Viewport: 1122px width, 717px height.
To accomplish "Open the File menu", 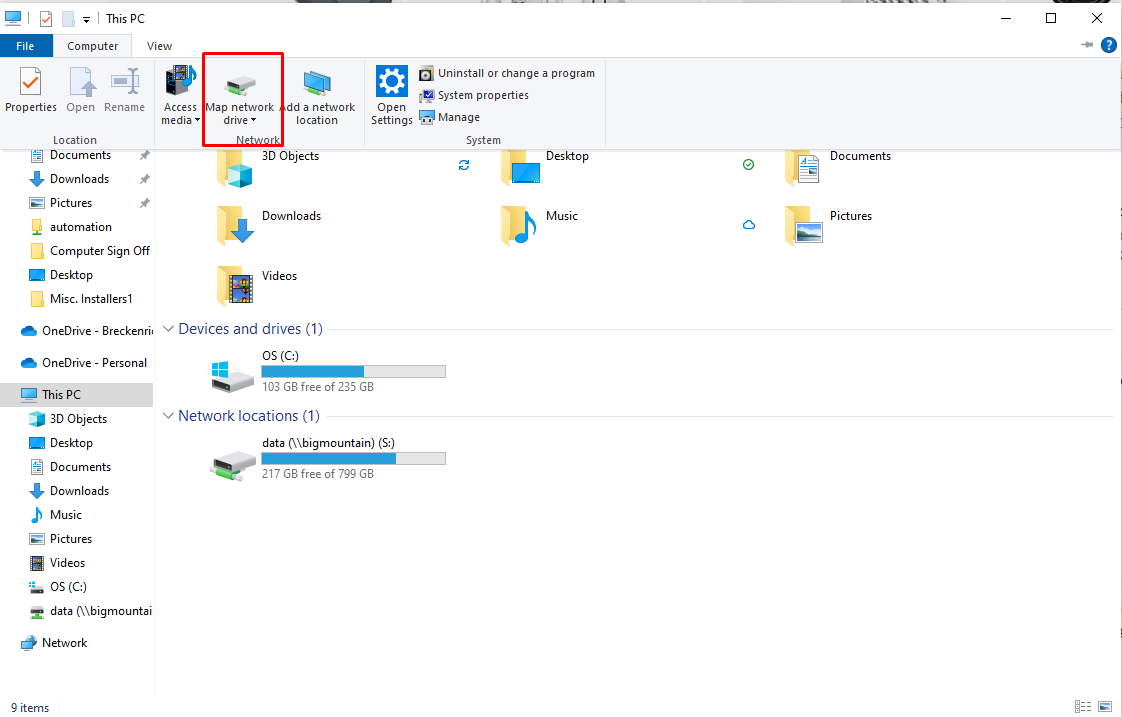I will coord(26,45).
